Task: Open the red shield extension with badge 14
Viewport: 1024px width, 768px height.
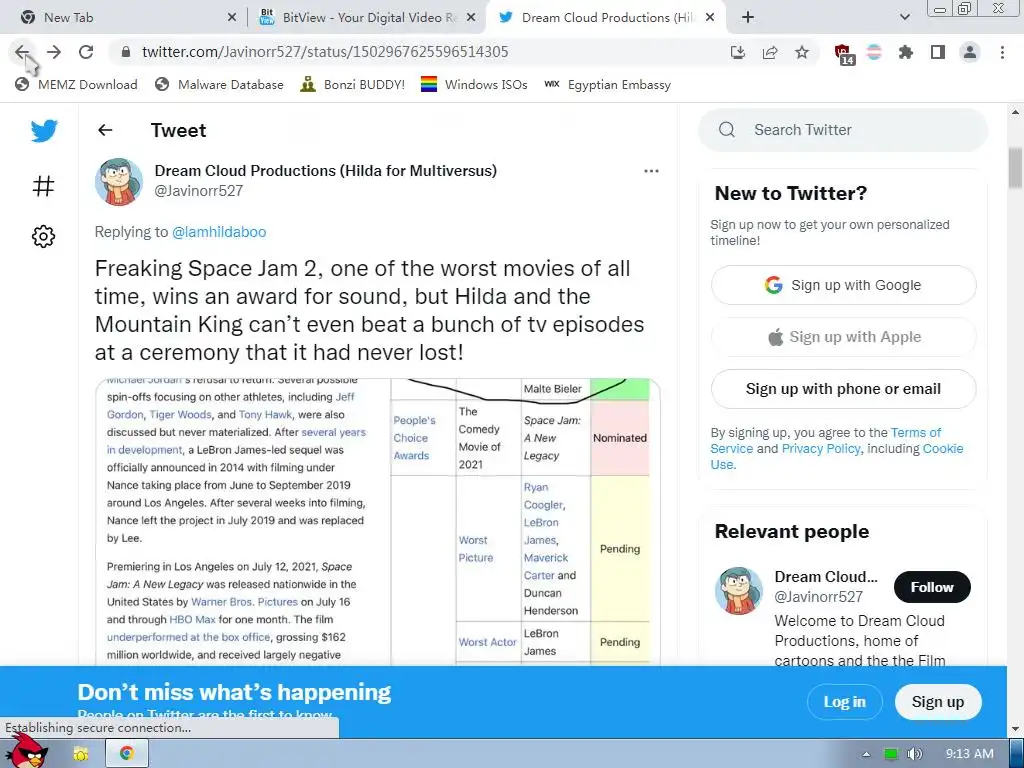Action: [x=844, y=54]
